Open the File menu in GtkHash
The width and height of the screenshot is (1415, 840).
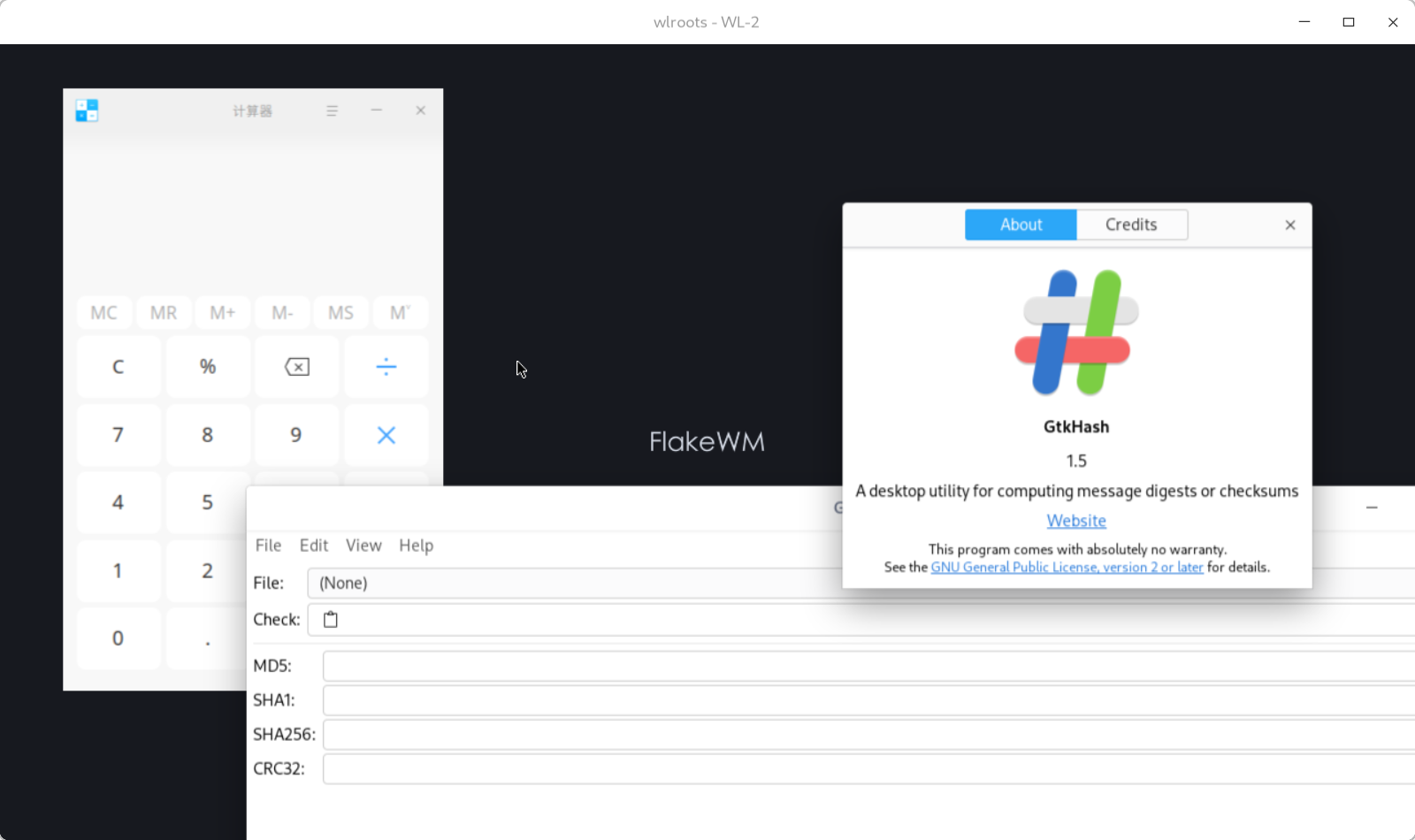(x=268, y=546)
